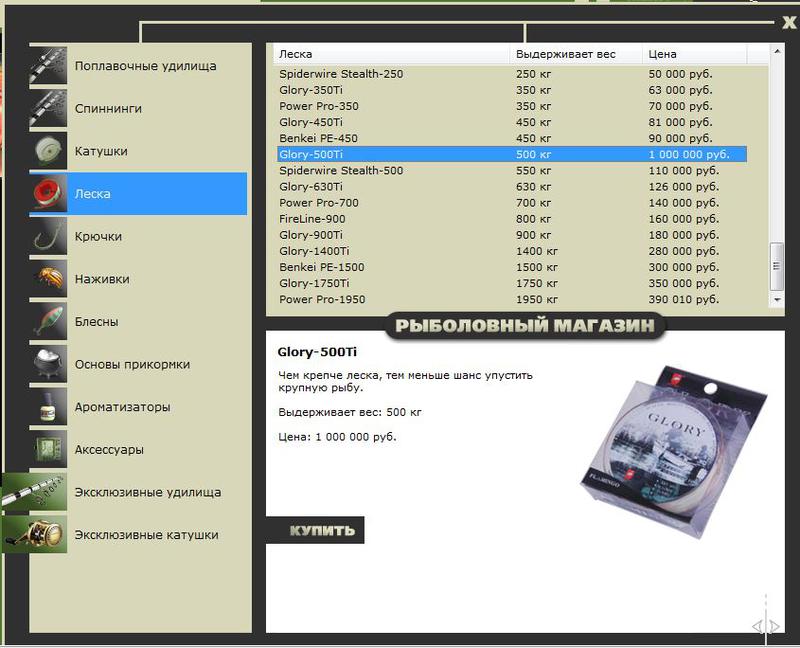Screen dimensions: 800x648
Task: Click the lure icon beside Блесны
Action: click(48, 321)
